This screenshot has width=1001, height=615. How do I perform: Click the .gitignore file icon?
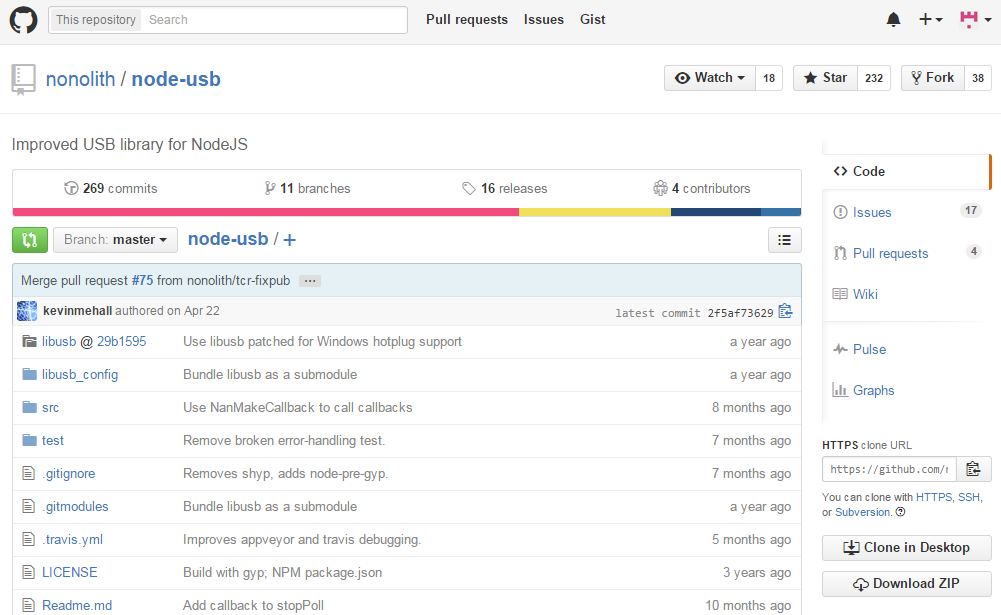pyautogui.click(x=28, y=473)
